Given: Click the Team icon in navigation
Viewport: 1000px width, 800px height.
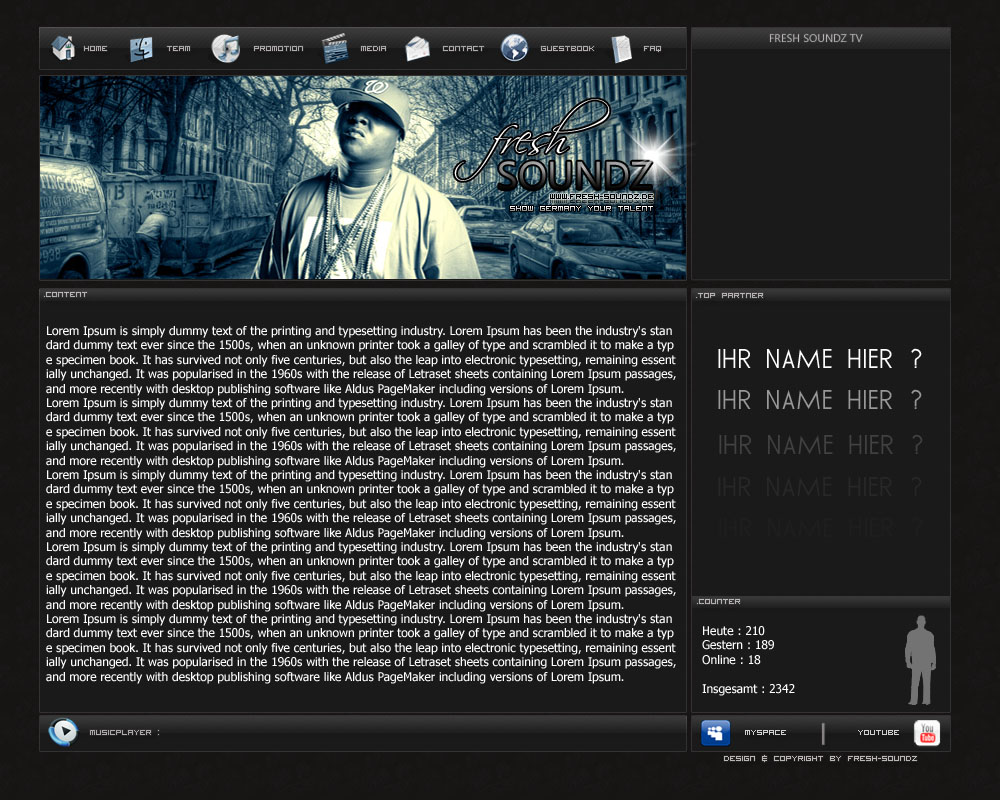Looking at the screenshot, I should pos(141,48).
